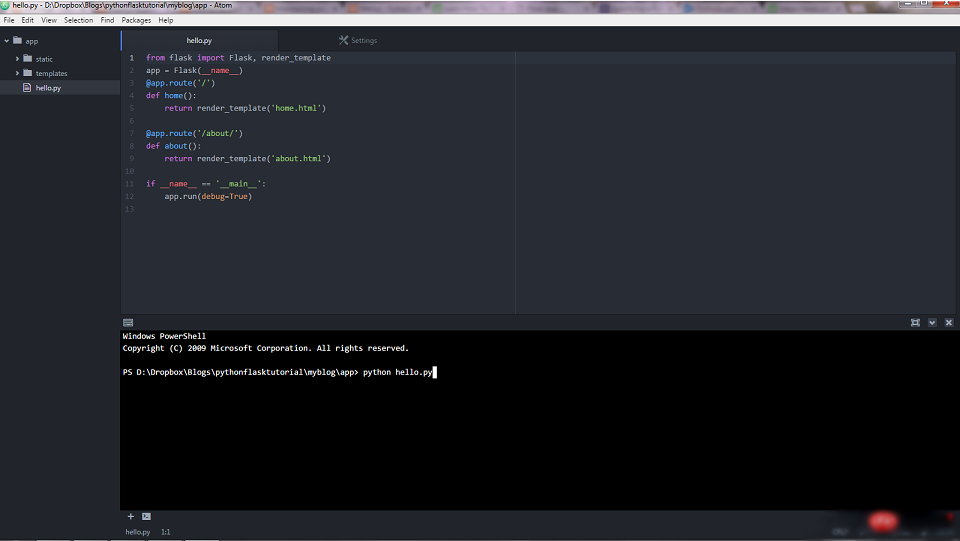
Task: Click the 'def home():' line
Action: [x=171, y=95]
